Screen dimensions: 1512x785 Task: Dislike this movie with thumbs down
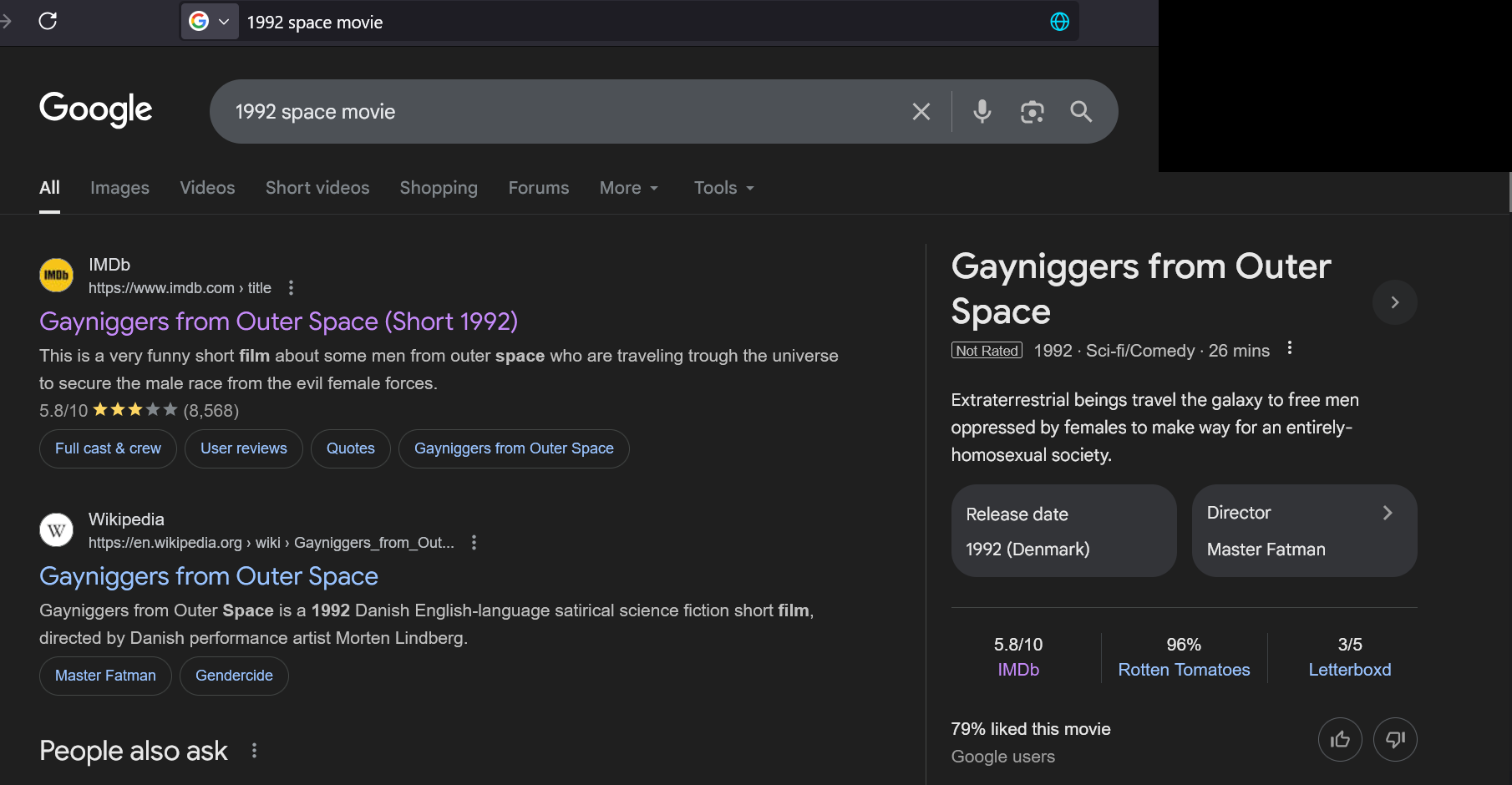tap(1395, 740)
